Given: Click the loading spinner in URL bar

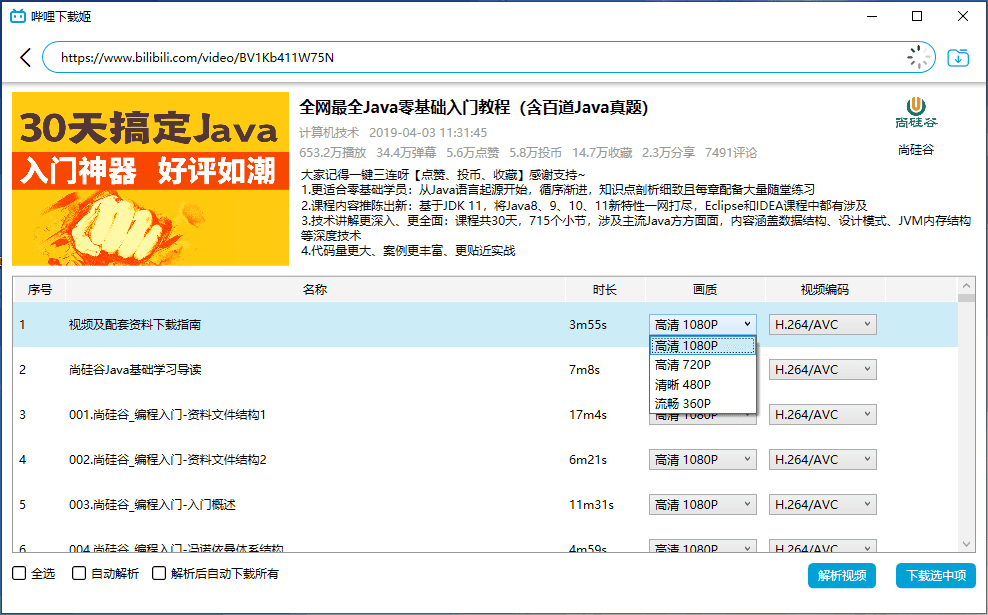Looking at the screenshot, I should tap(919, 57).
